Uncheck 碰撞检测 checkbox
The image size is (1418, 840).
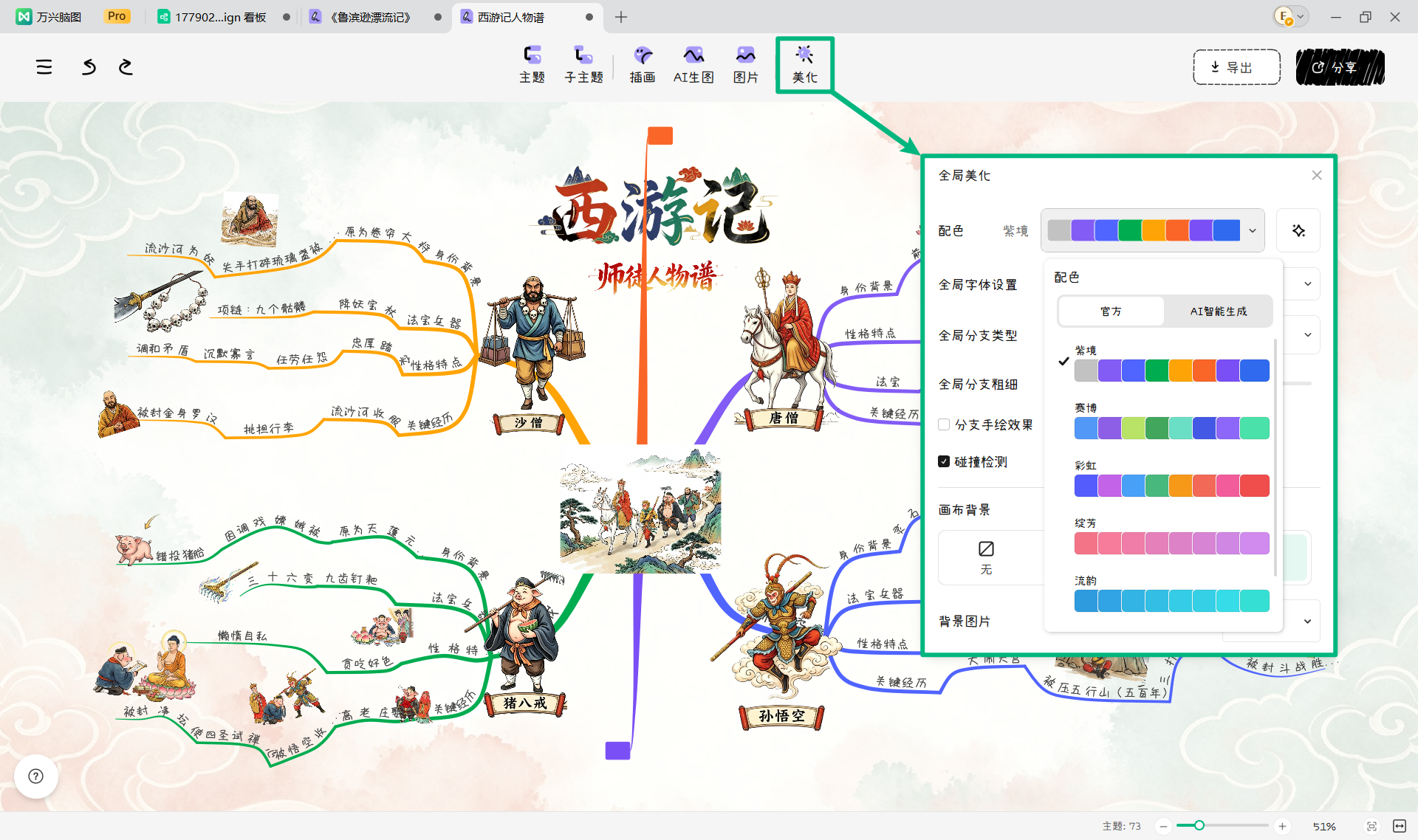pos(944,461)
